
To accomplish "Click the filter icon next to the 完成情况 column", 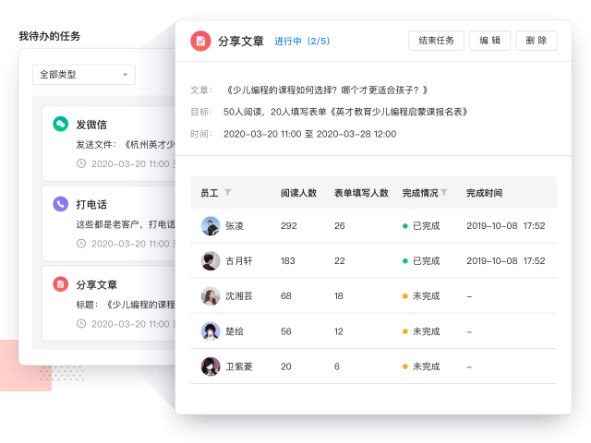I will coord(444,193).
